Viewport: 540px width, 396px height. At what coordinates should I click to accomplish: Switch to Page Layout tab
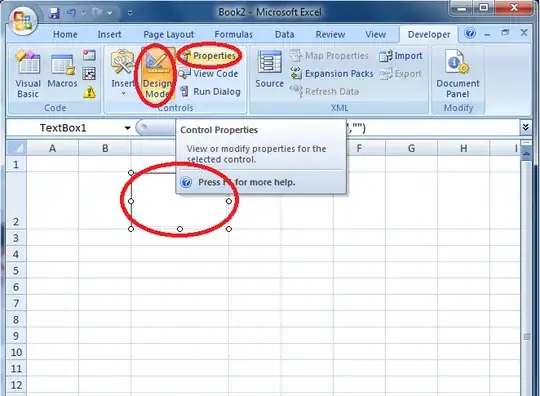[x=168, y=34]
